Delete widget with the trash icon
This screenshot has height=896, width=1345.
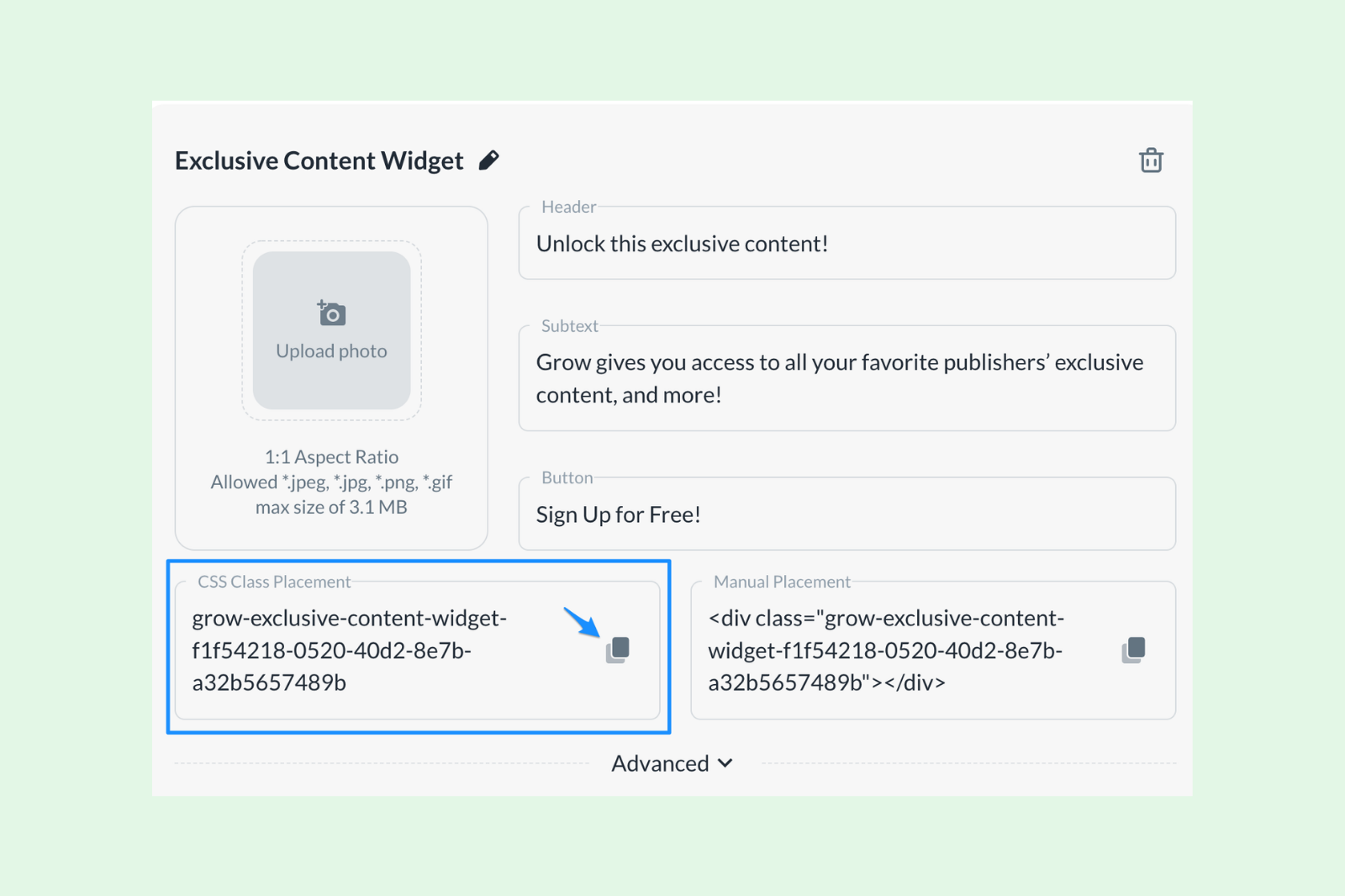point(1151,160)
